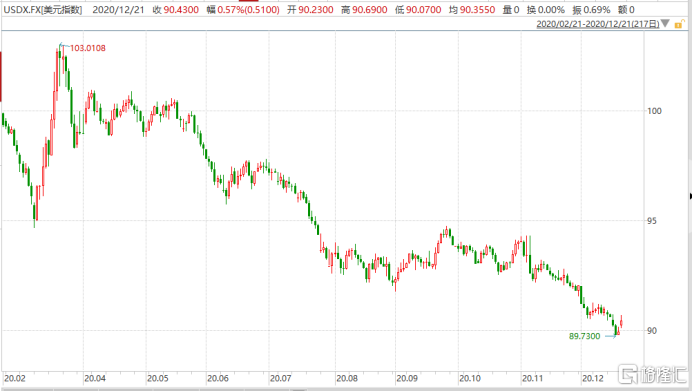
Task: Click the 20.07 month axis label
Action: click(x=281, y=379)
